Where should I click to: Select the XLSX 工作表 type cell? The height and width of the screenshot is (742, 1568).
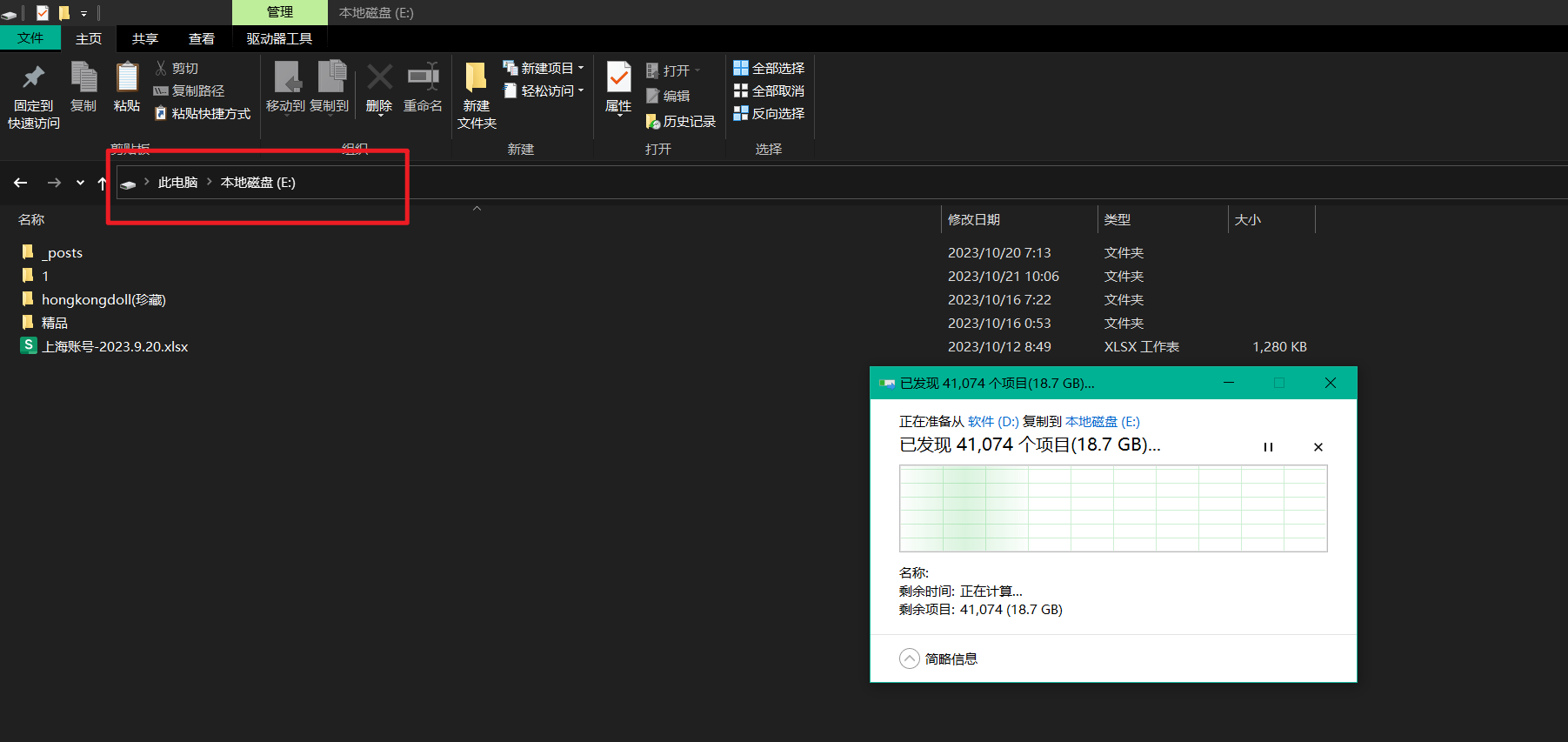pos(1142,346)
